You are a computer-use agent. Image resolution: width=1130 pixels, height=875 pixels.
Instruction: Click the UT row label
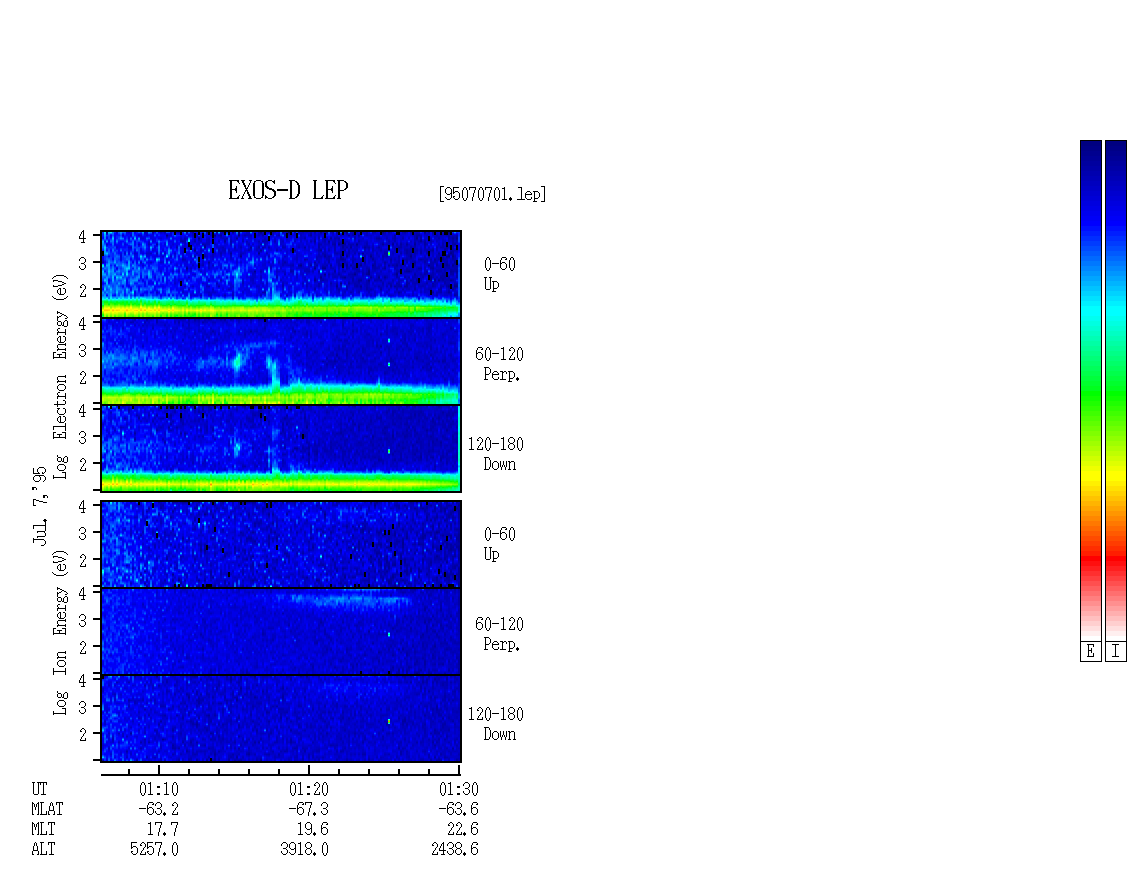[39, 789]
